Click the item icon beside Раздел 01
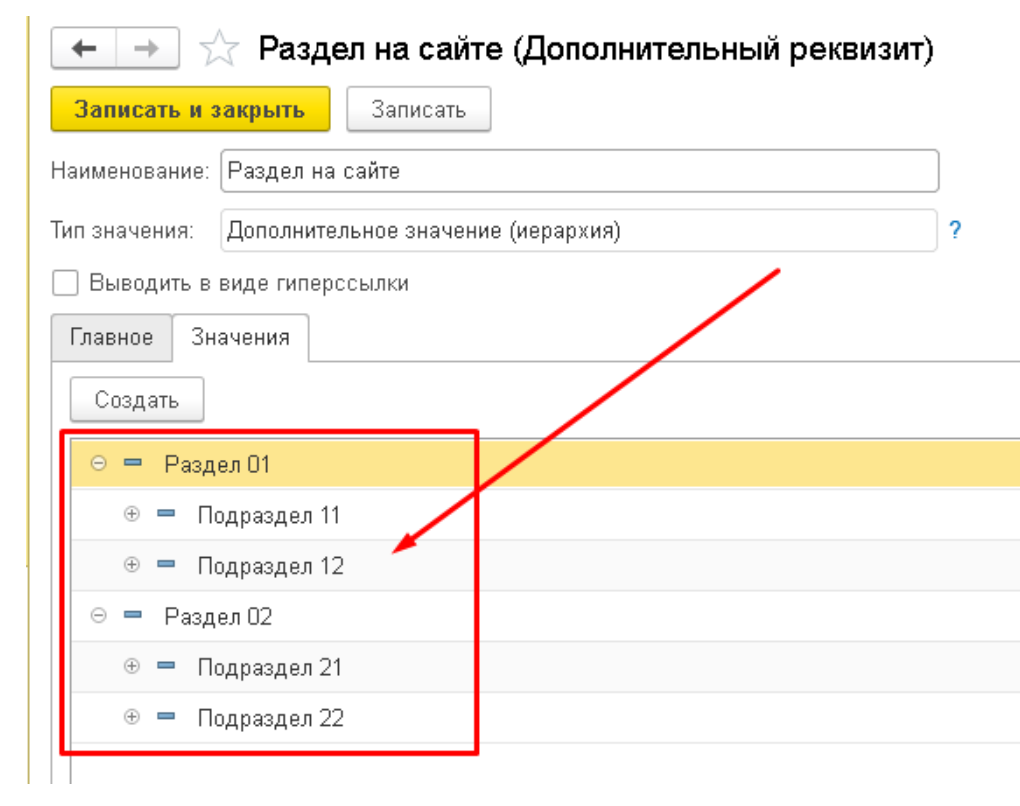Viewport: 1020px width, 806px height. (x=133, y=463)
